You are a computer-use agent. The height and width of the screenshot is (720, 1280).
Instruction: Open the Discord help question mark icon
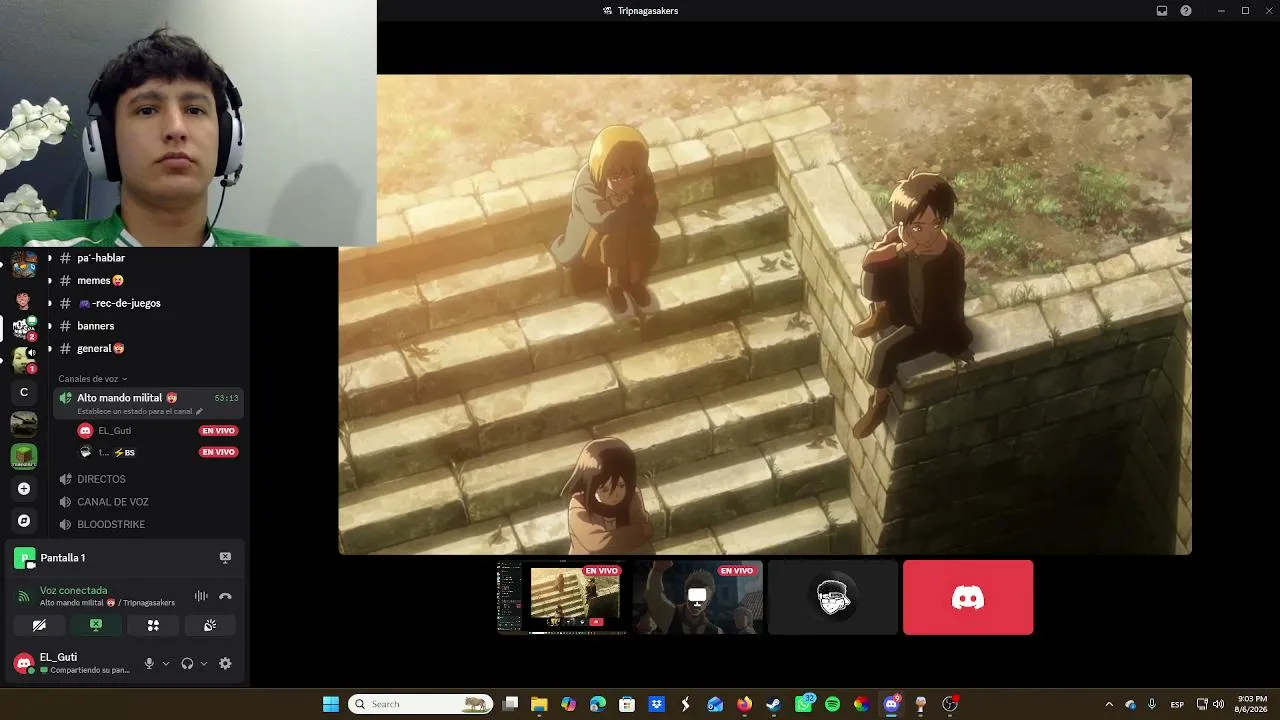[x=1186, y=11]
